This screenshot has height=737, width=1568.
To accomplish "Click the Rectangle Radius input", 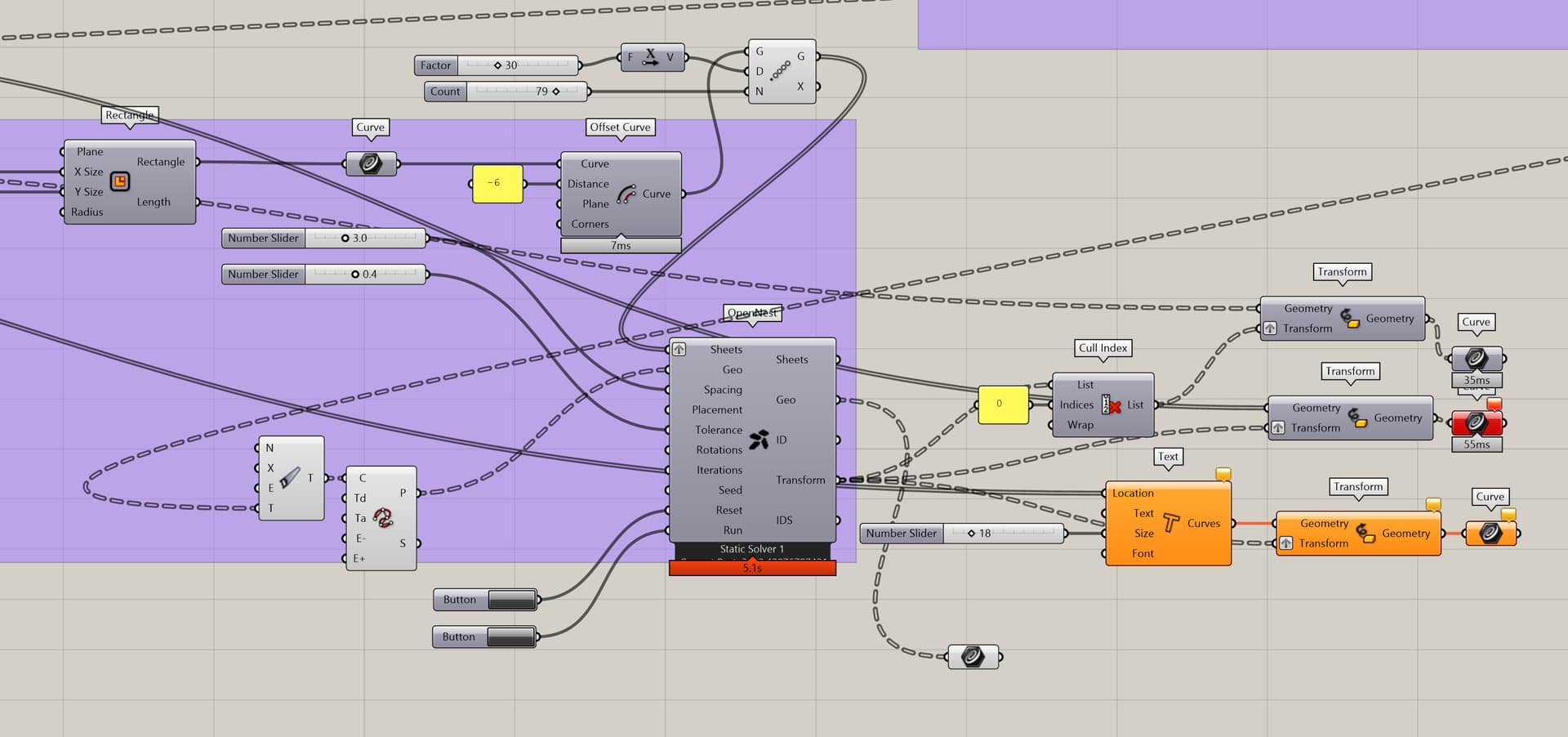I will tap(87, 212).
